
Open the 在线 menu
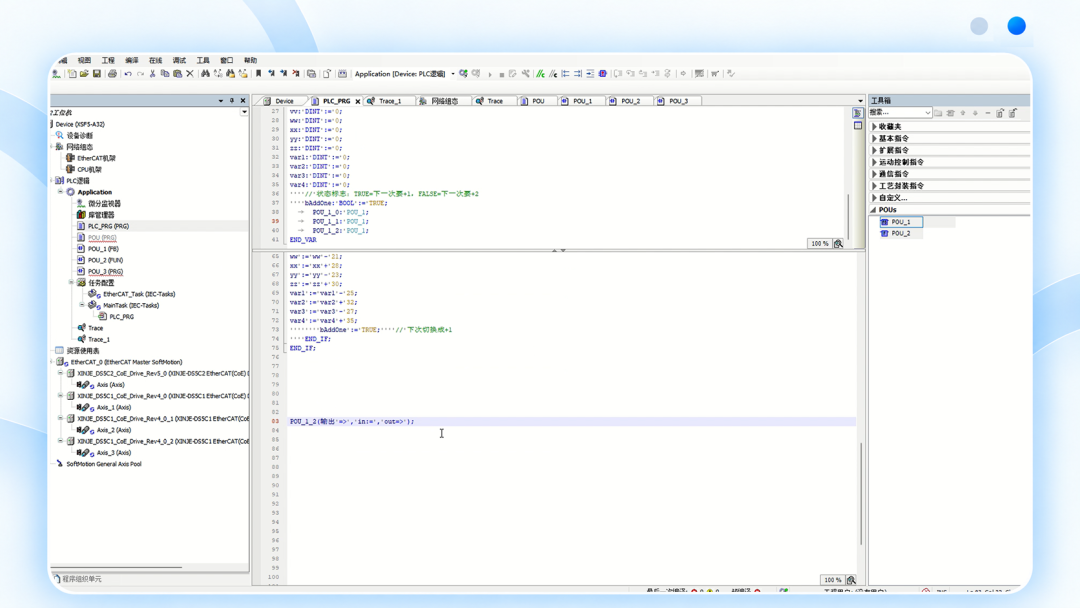[x=156, y=61]
